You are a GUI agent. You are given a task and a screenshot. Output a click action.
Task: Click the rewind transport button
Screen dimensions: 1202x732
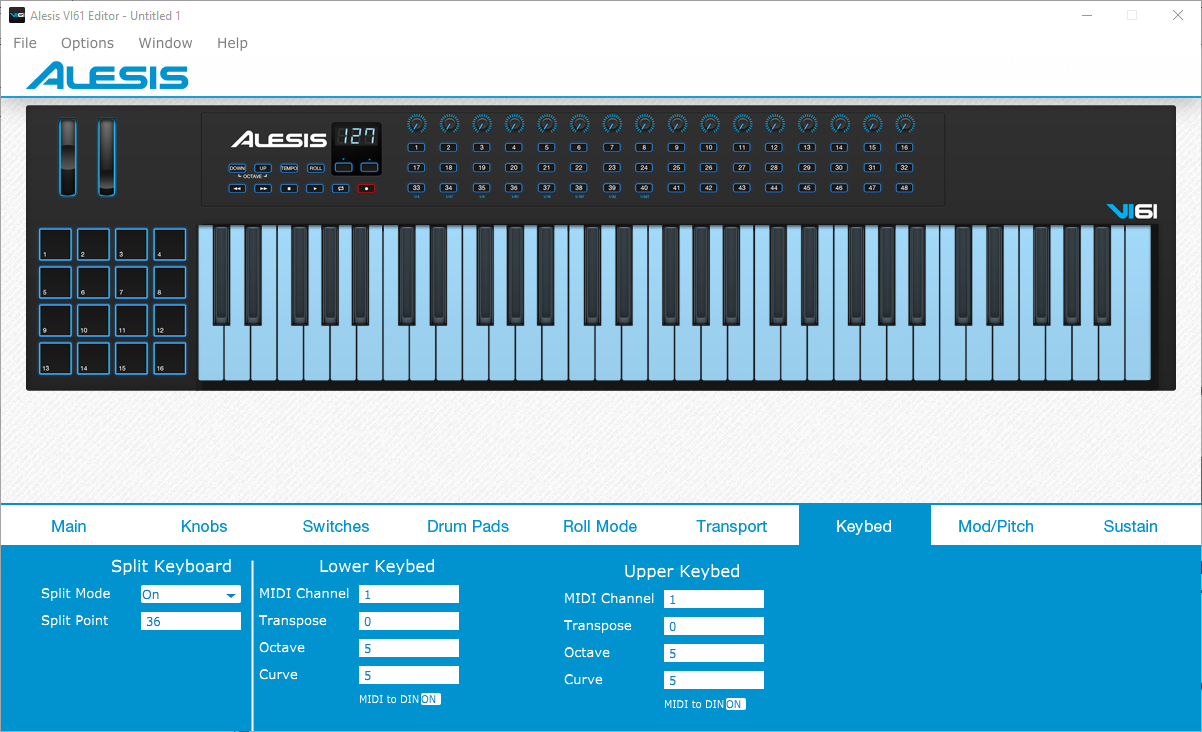point(237,188)
